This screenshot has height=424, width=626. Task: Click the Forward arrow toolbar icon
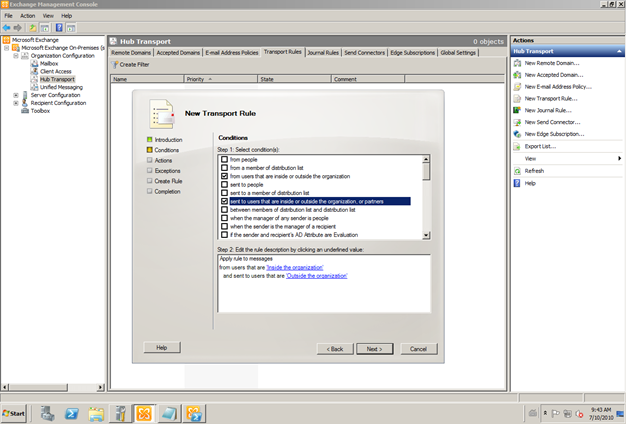tap(18, 28)
